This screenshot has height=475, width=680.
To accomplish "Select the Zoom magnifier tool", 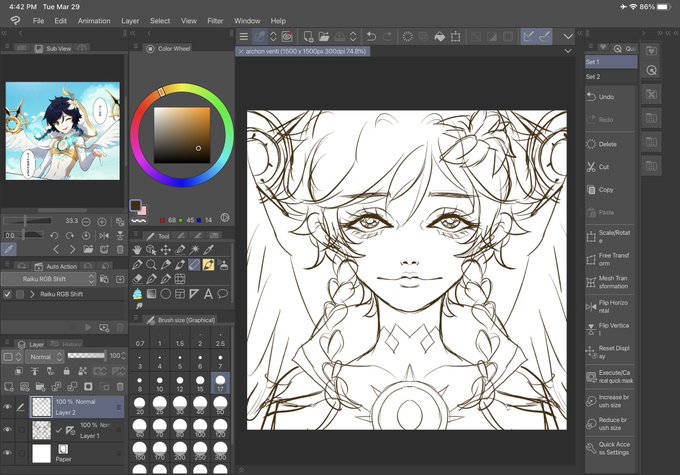I will click(151, 264).
